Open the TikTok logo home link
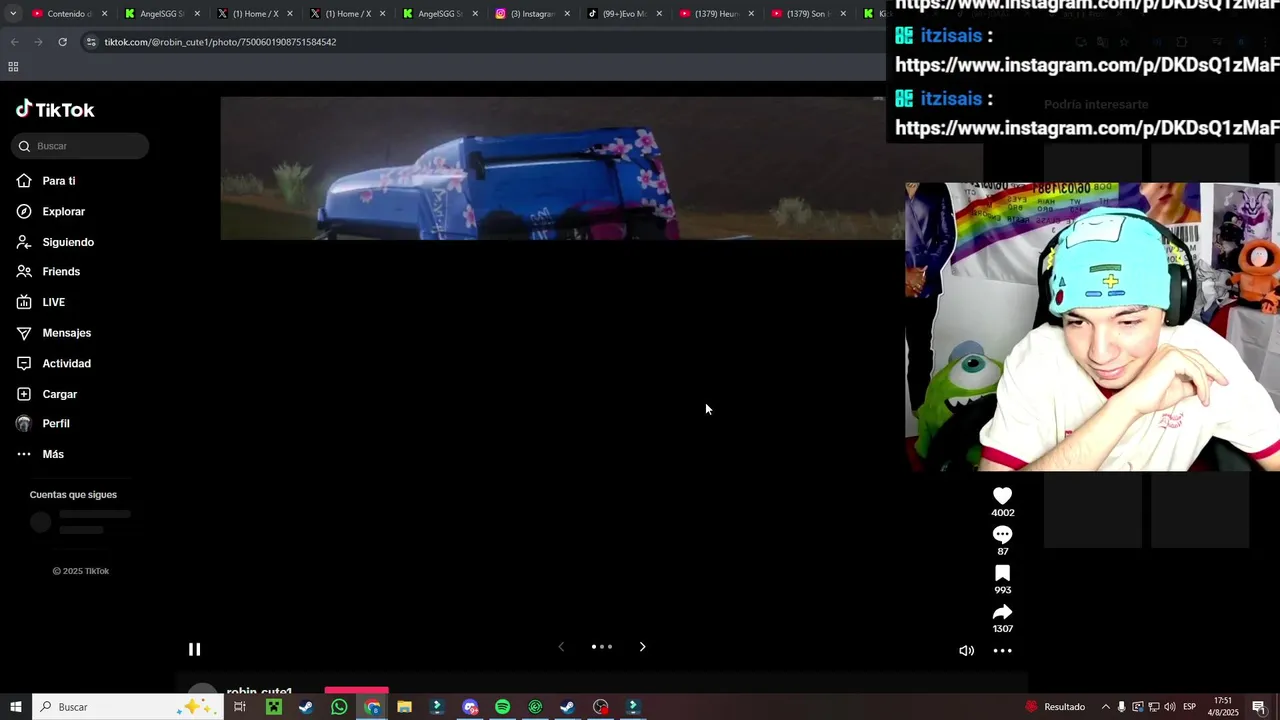1280x720 pixels. pyautogui.click(x=55, y=109)
